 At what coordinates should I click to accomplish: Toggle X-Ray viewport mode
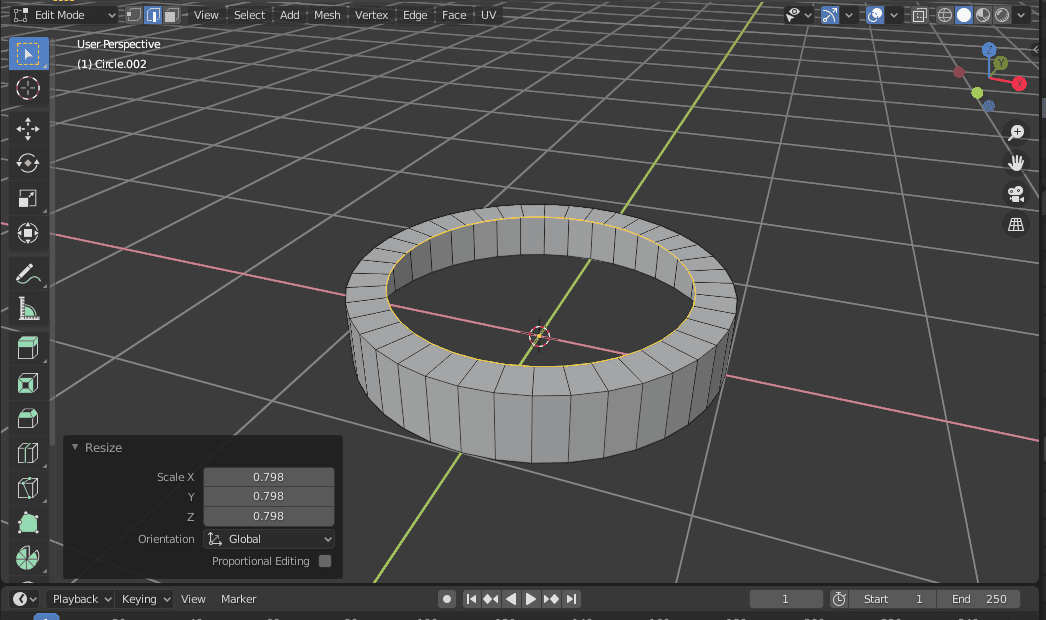point(919,14)
